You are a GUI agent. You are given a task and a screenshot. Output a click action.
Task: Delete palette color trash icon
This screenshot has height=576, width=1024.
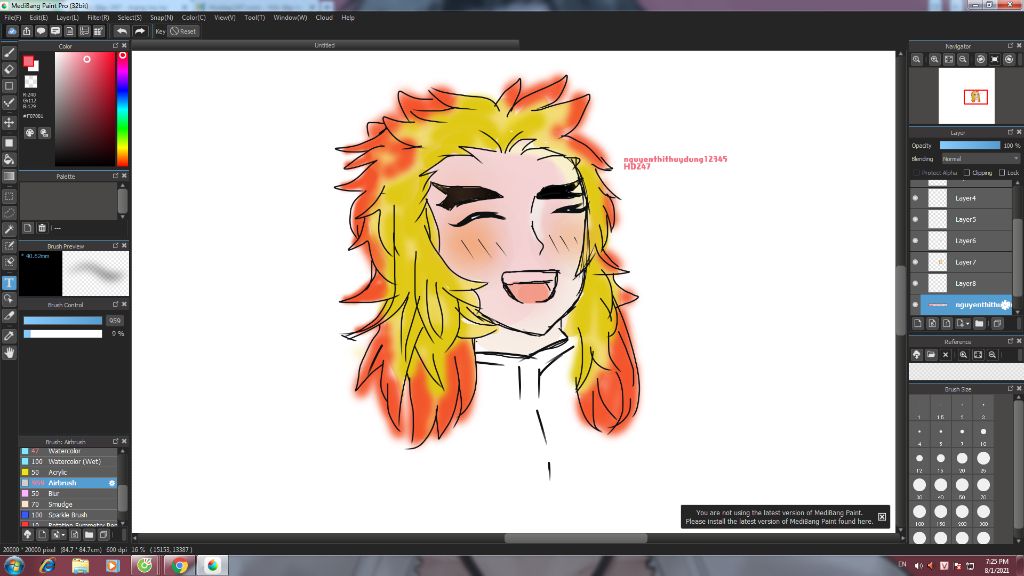[42, 228]
